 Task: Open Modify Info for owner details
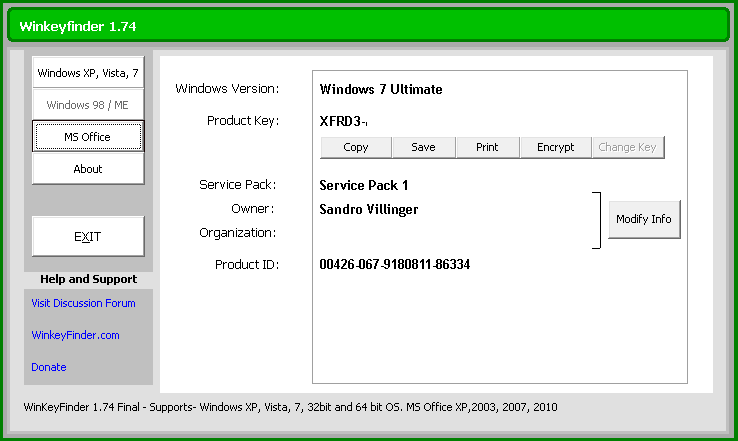click(643, 219)
